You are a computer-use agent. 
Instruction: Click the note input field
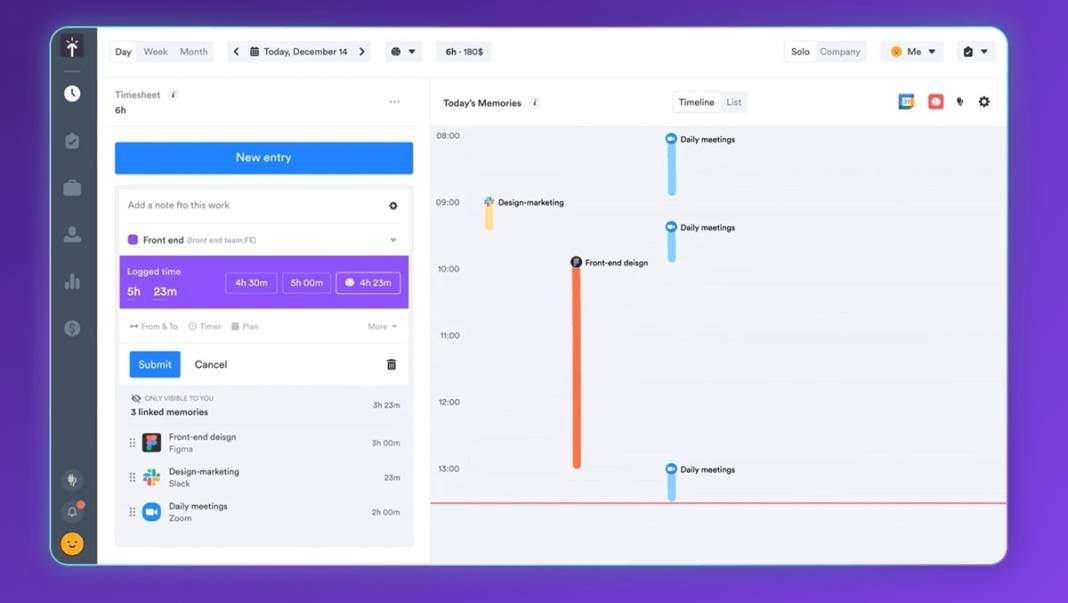(x=250, y=205)
